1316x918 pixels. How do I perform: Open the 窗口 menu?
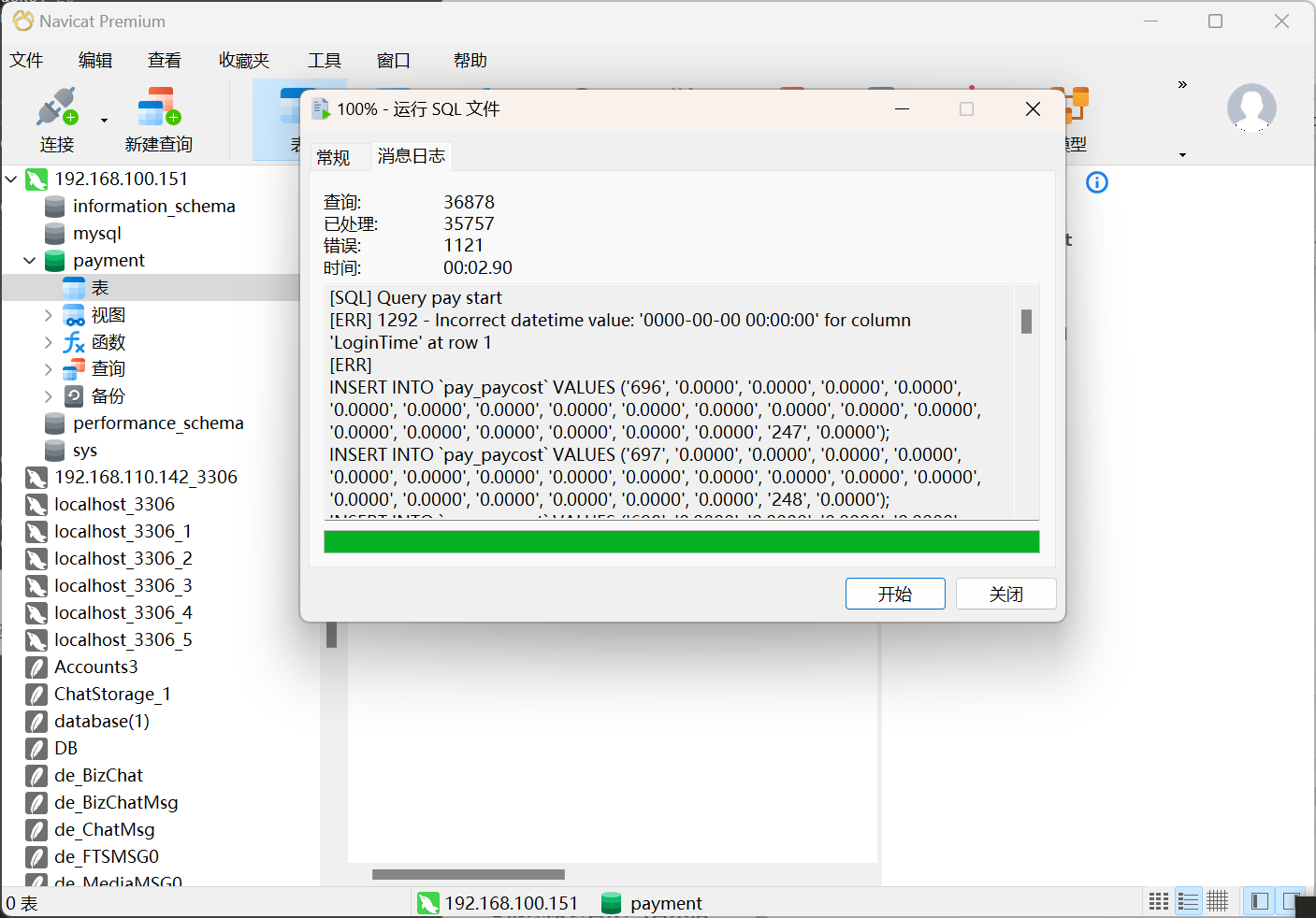pyautogui.click(x=394, y=61)
